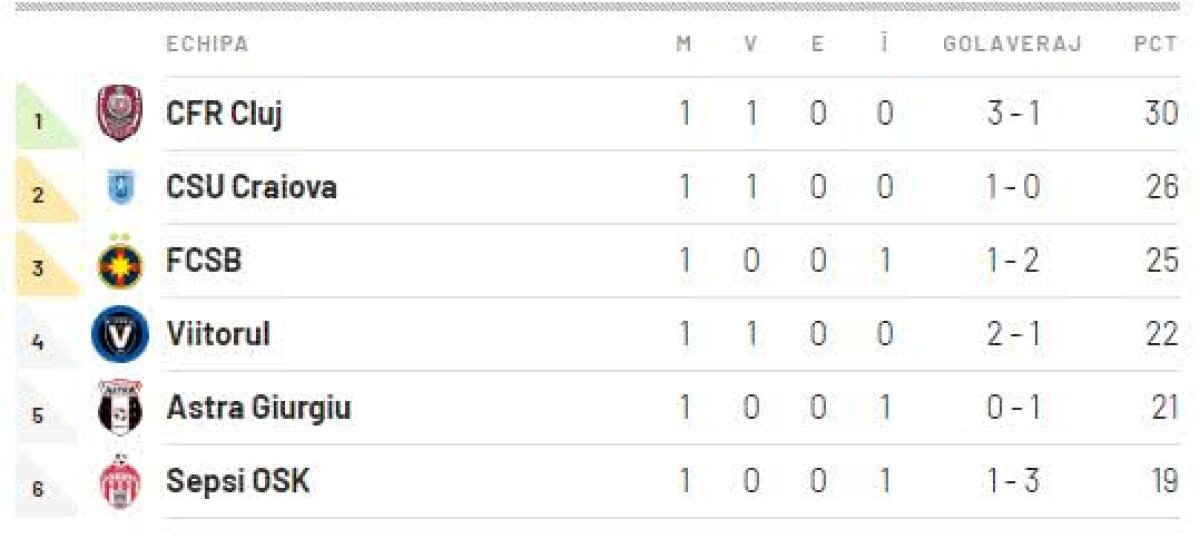Open the Sepsi OSK team page
1200x548 pixels.
pos(238,482)
